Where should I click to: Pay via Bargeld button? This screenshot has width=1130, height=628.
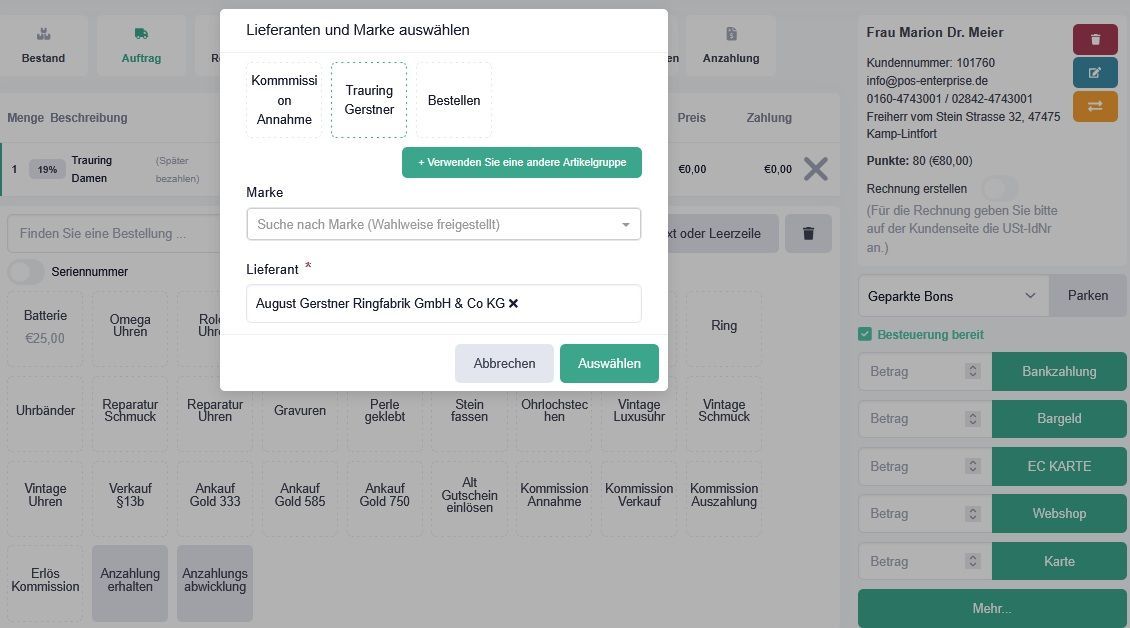click(x=1059, y=418)
